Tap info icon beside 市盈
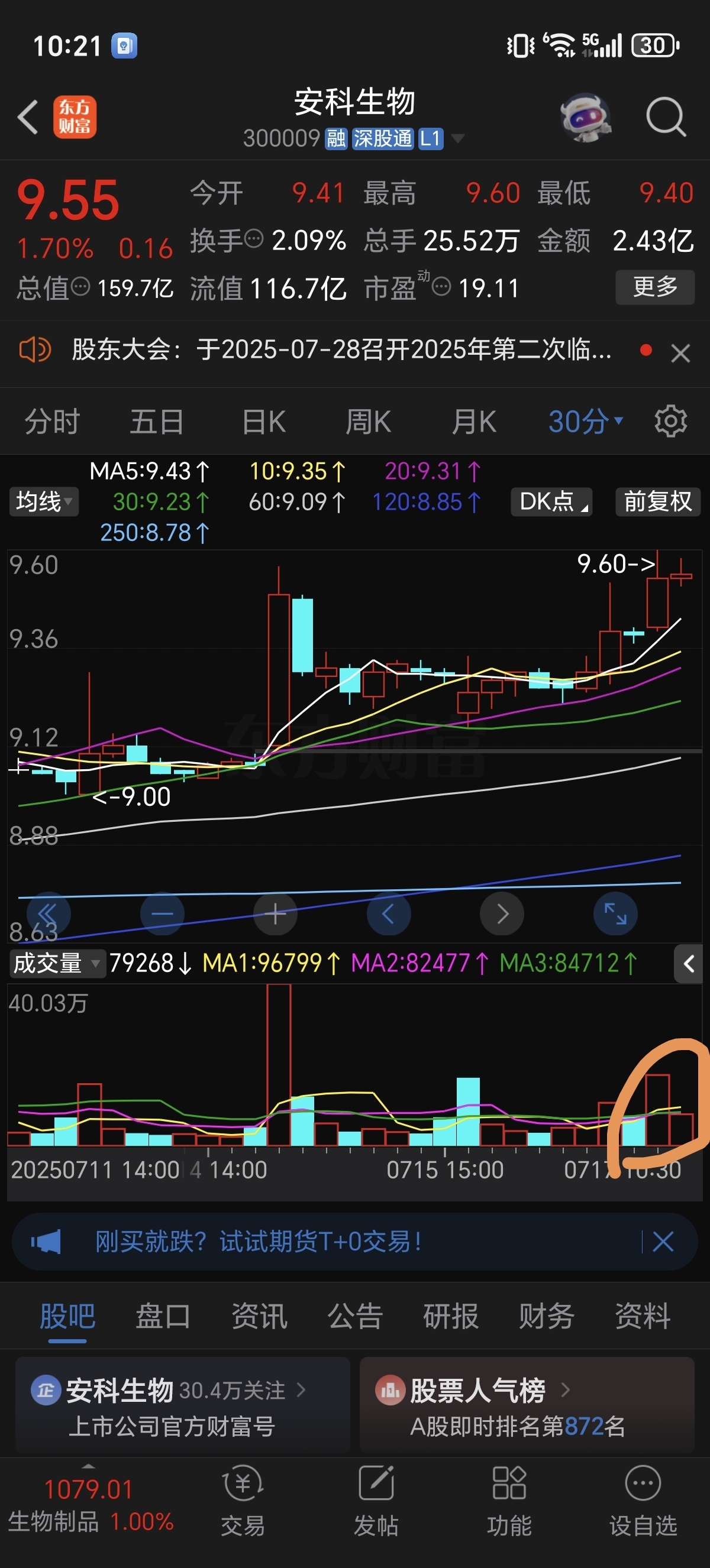Screen dimensions: 710x1568 click(x=441, y=286)
